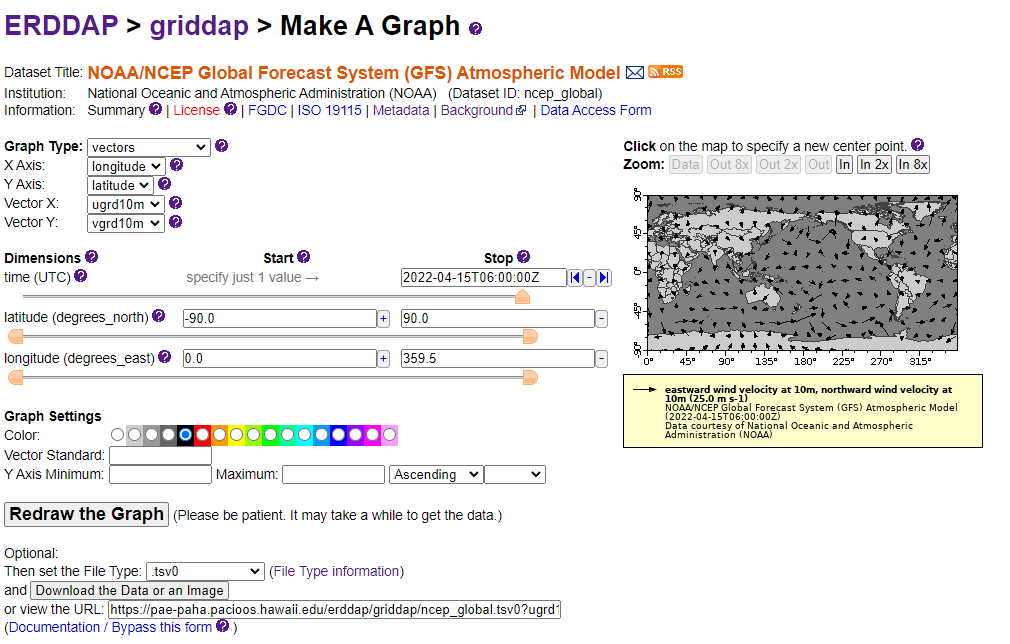Click the world vector map thumbnail
This screenshot has width=1010, height=644.
click(x=802, y=273)
